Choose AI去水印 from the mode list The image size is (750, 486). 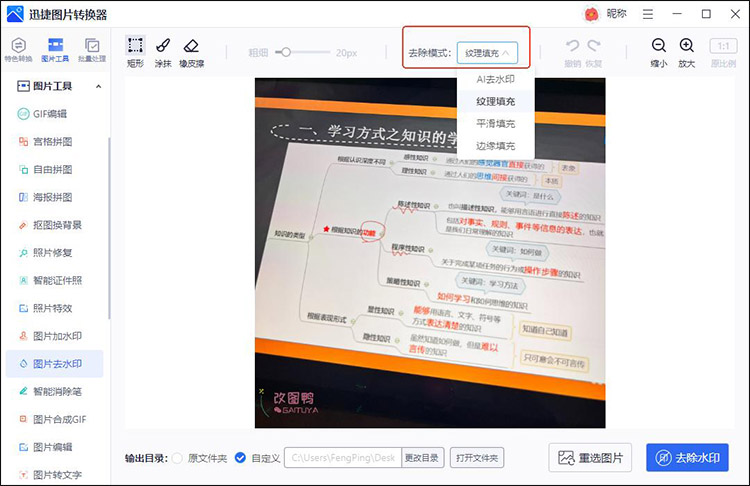tap(495, 79)
